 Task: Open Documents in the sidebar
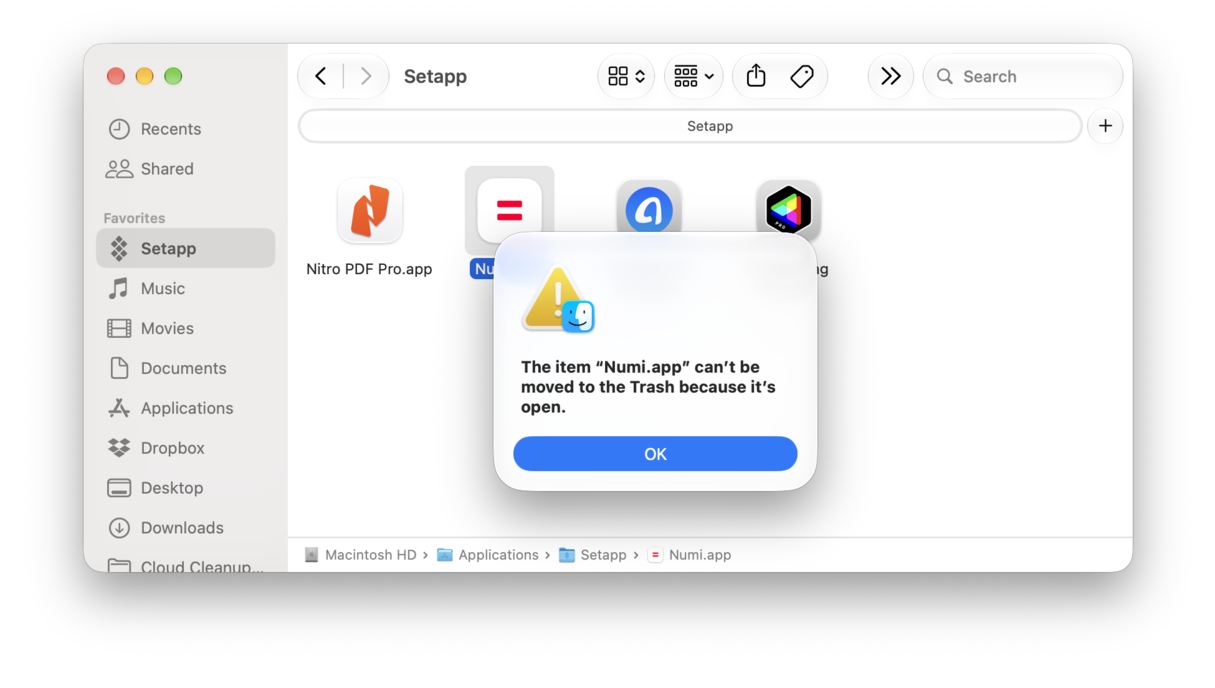[185, 368]
